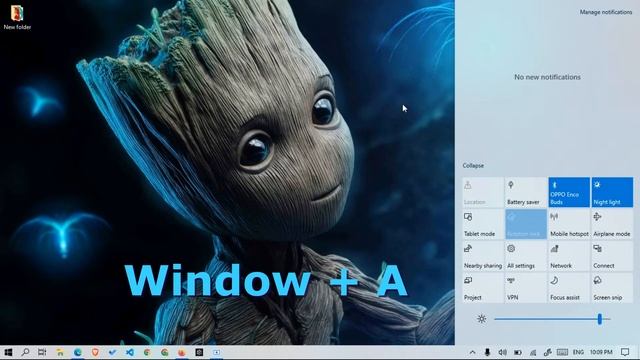Open taskbar Search
The image size is (640, 360).
[25, 352]
